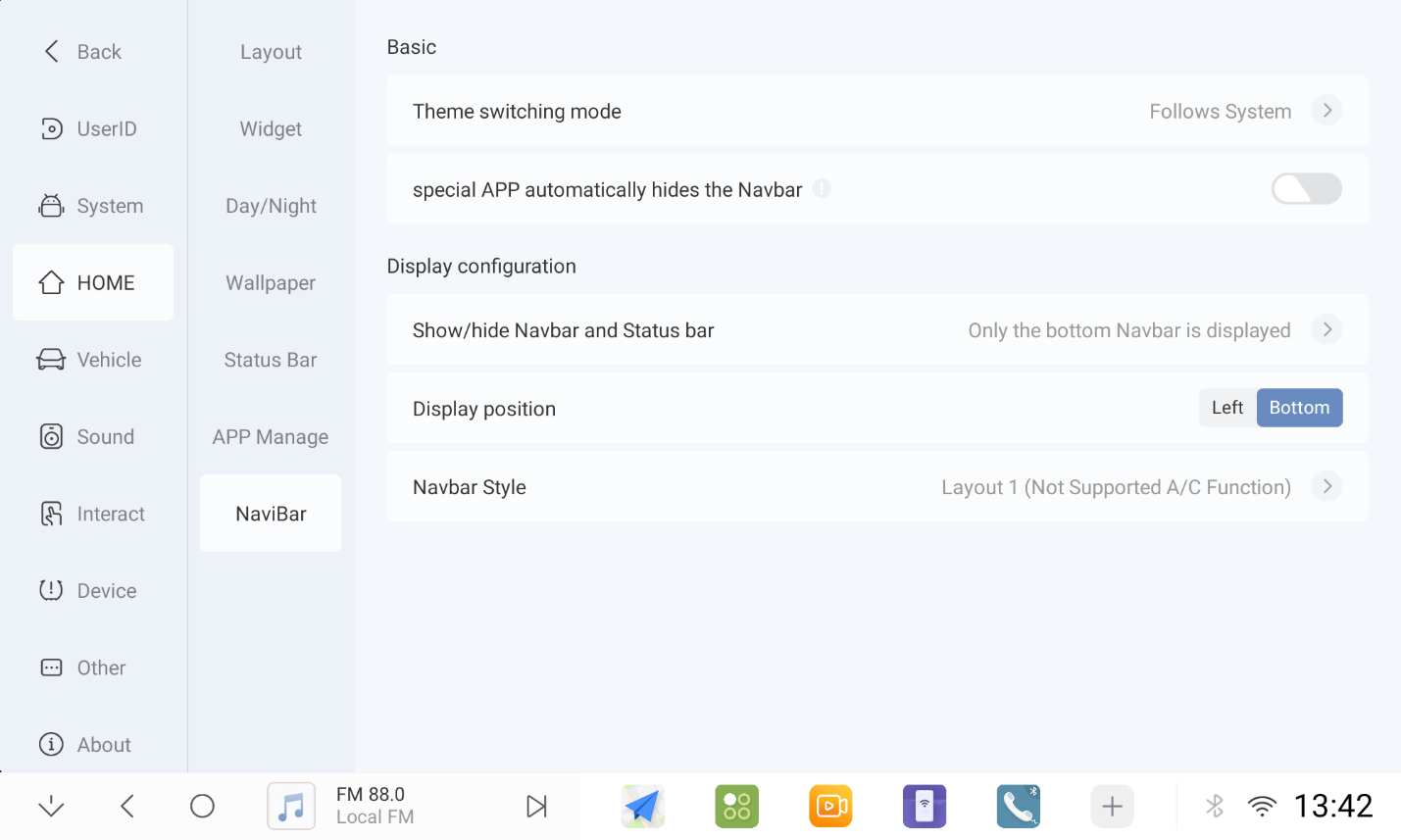Viewport: 1401px width, 840px height.
Task: Open the Bluetooth phone app
Action: 1019,807
